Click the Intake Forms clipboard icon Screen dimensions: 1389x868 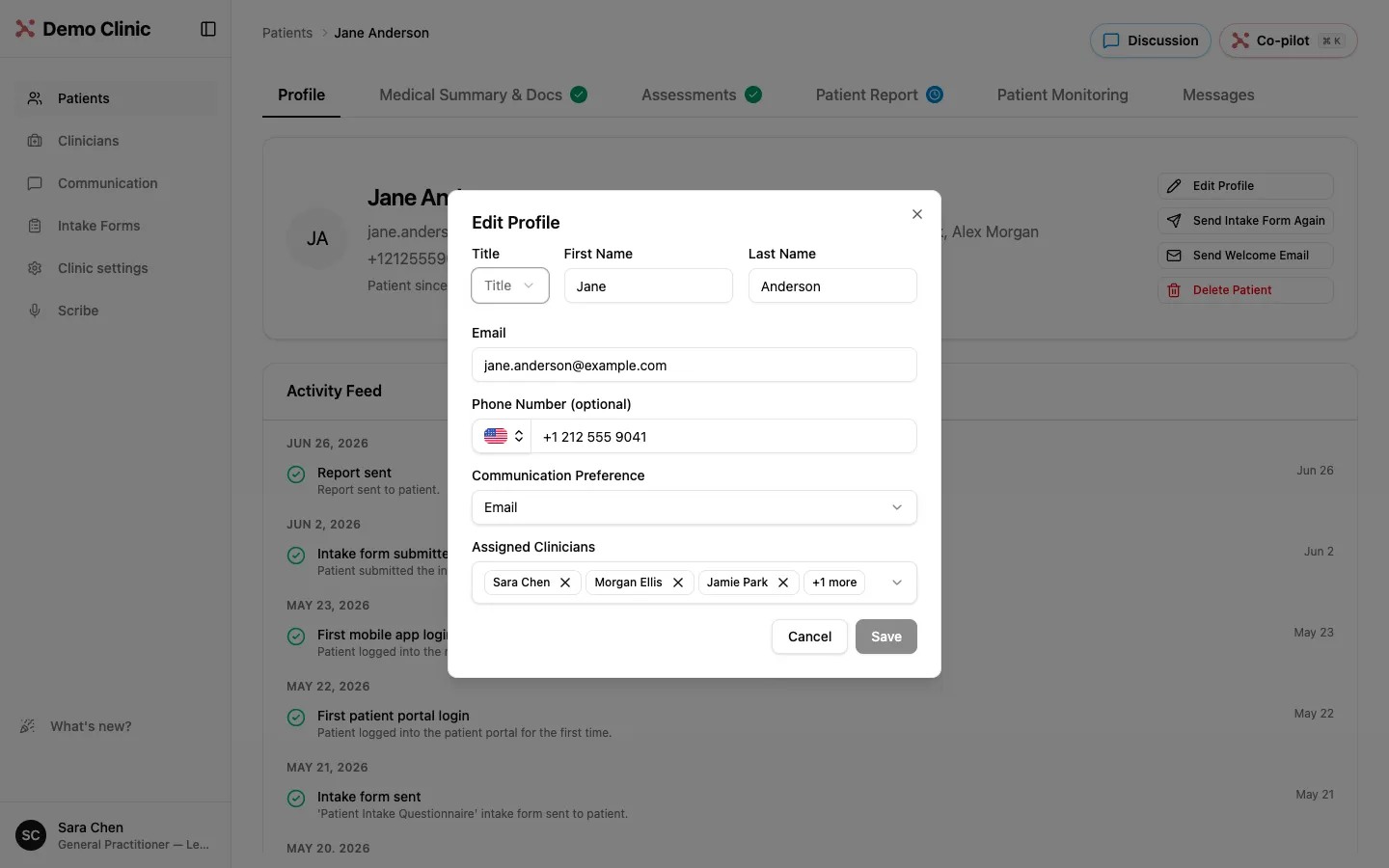point(35,226)
